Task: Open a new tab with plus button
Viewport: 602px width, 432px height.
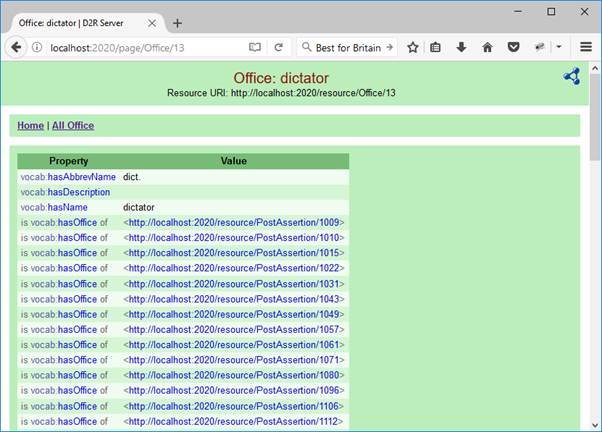Action: pos(177,22)
